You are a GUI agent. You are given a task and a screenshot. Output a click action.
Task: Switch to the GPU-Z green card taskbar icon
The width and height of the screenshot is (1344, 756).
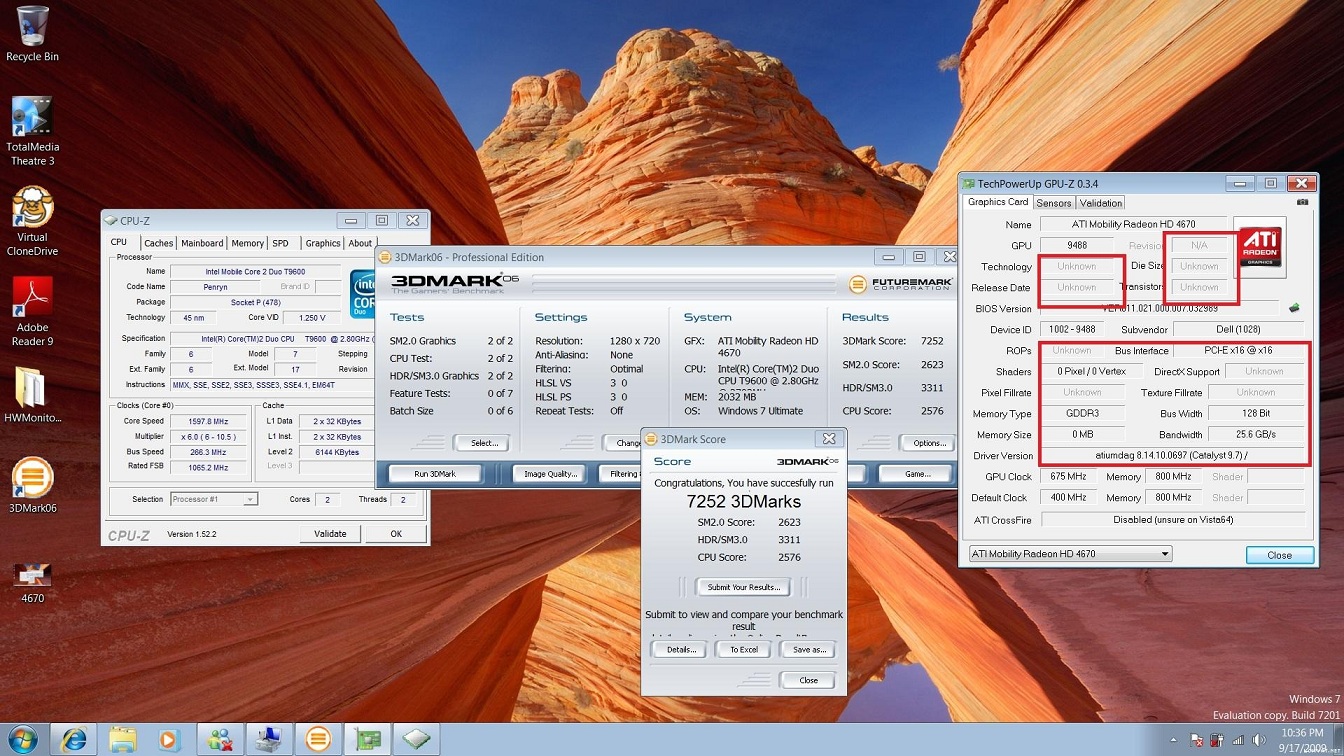pyautogui.click(x=366, y=739)
